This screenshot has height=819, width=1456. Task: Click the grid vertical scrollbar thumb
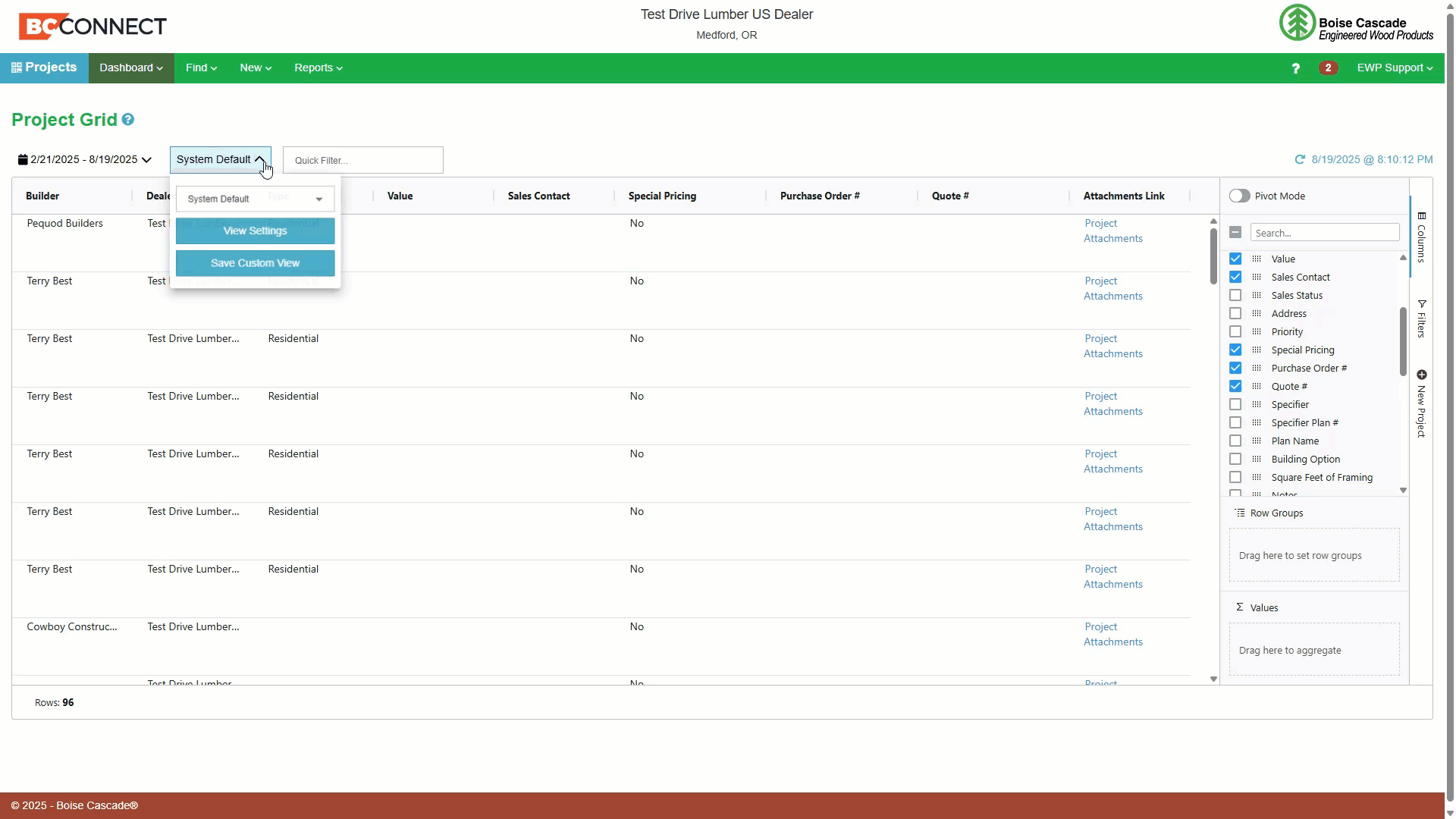coord(1213,256)
